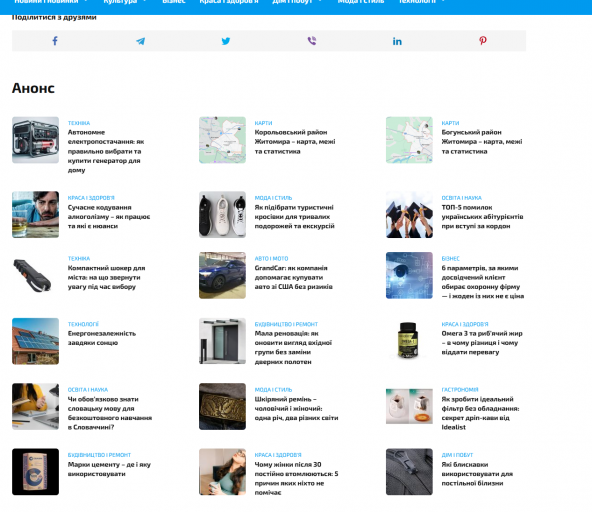This screenshot has width=592, height=512.
Task: Open 'Компактний шокер для міста' article
Action: (x=106, y=277)
